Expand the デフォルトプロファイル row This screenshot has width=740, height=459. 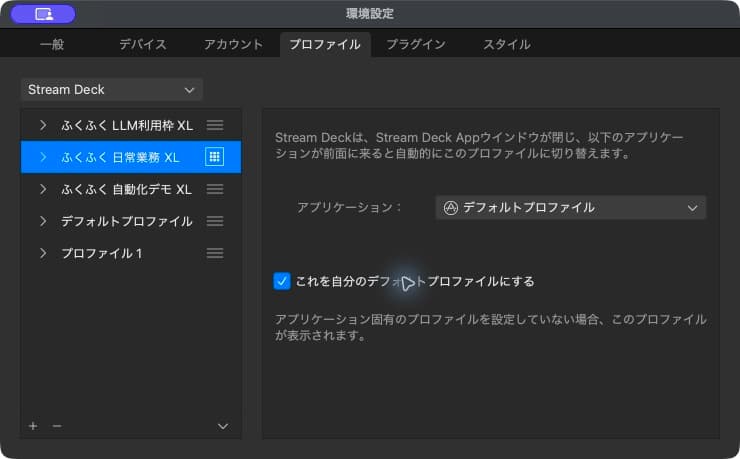(43, 221)
